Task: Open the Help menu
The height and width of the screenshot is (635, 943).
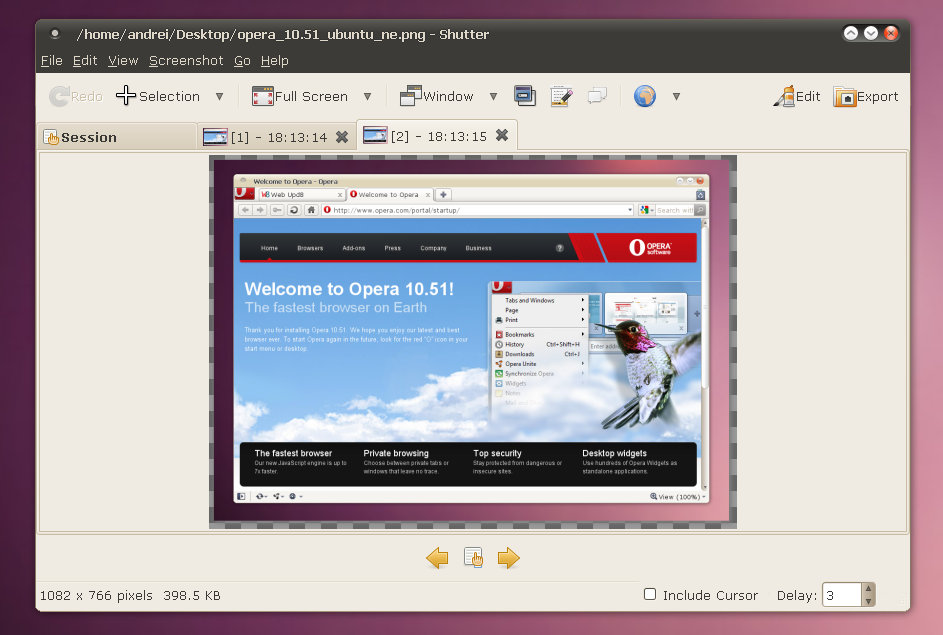Action: [275, 61]
